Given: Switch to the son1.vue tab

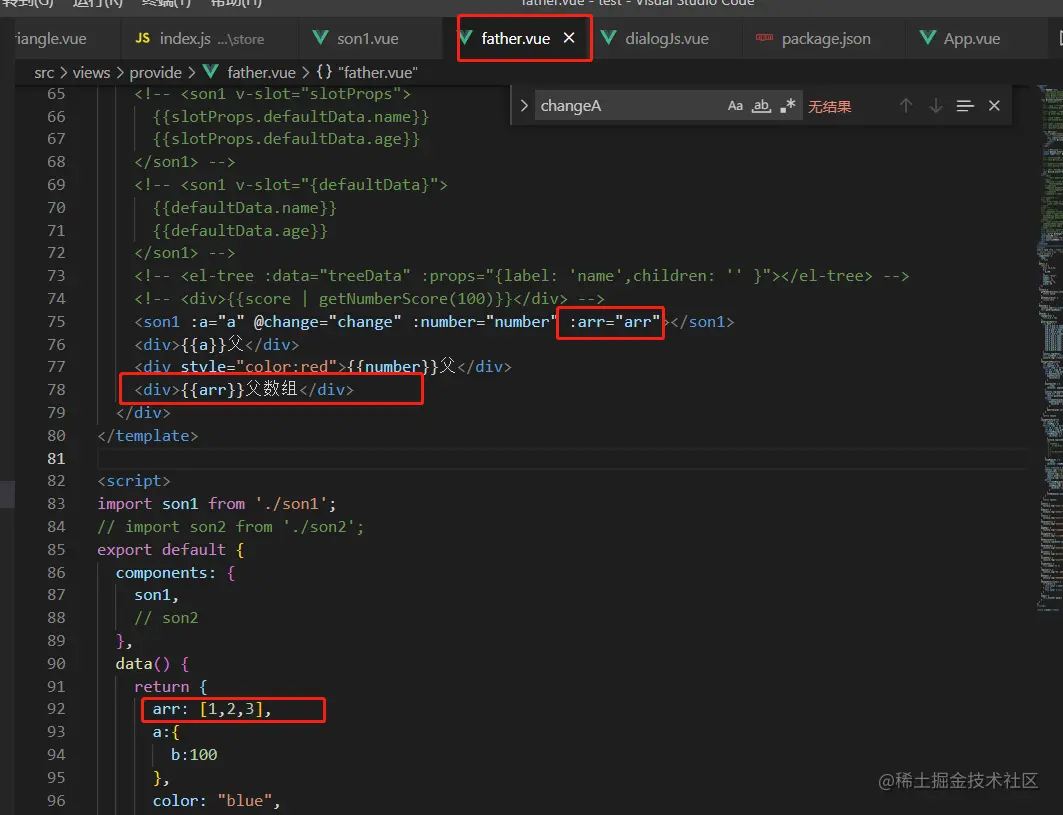Looking at the screenshot, I should (367, 39).
